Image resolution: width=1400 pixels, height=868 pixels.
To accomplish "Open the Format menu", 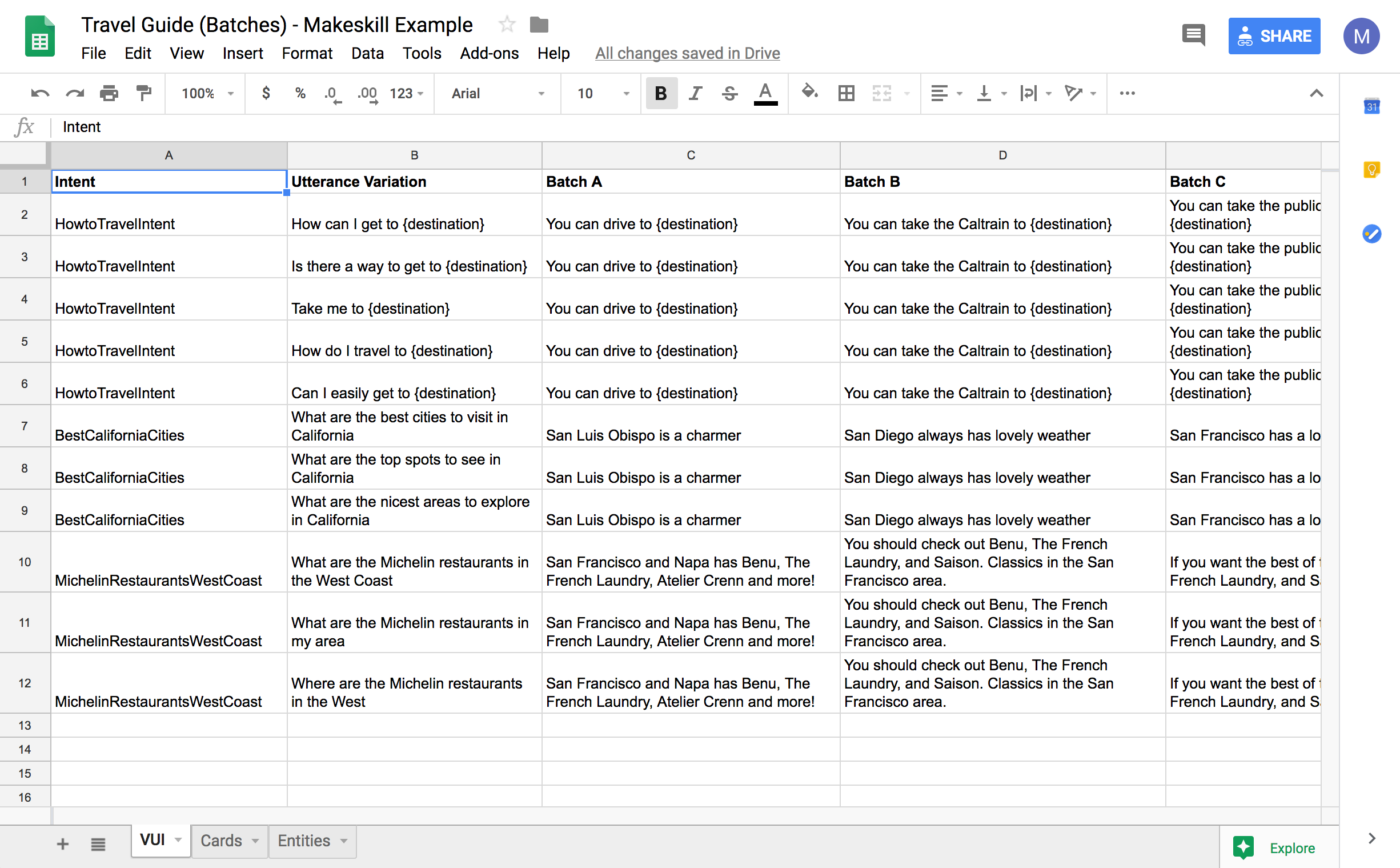I will [307, 53].
